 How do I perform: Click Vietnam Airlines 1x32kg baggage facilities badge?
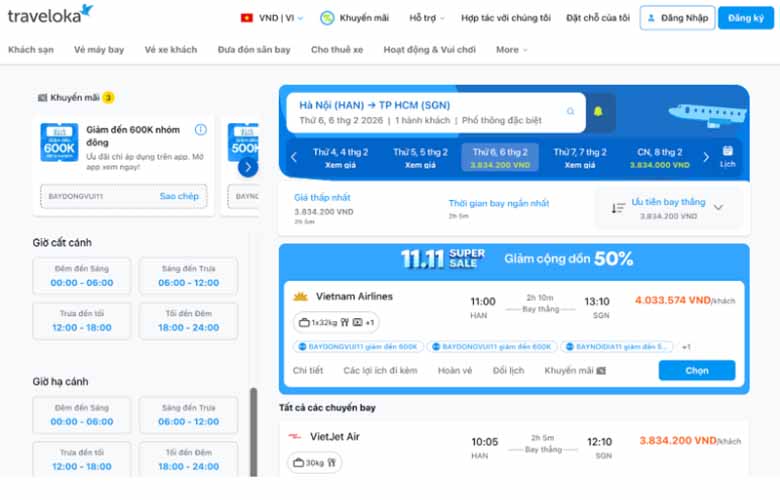pos(336,322)
